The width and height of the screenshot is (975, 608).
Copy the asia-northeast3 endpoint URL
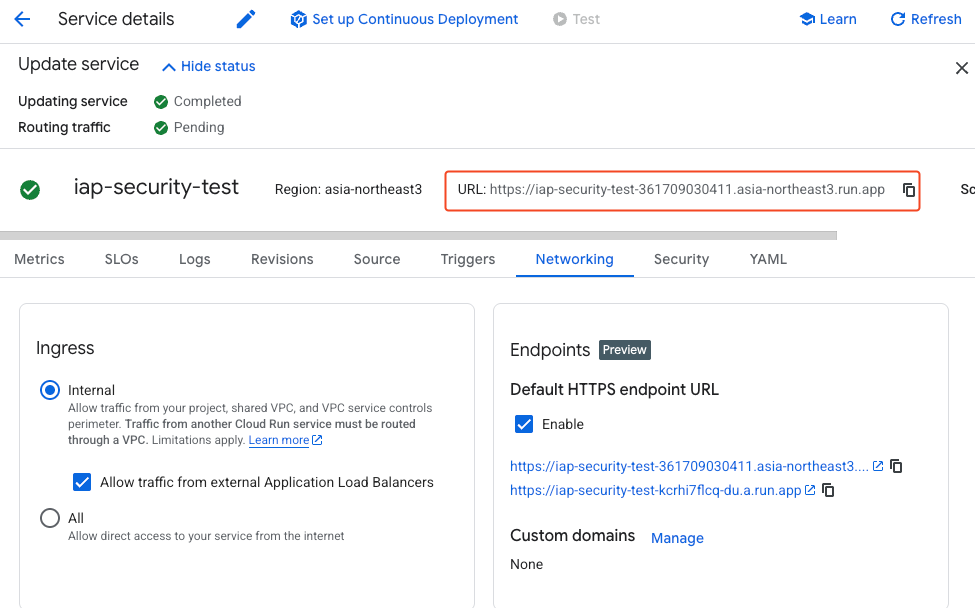point(896,466)
